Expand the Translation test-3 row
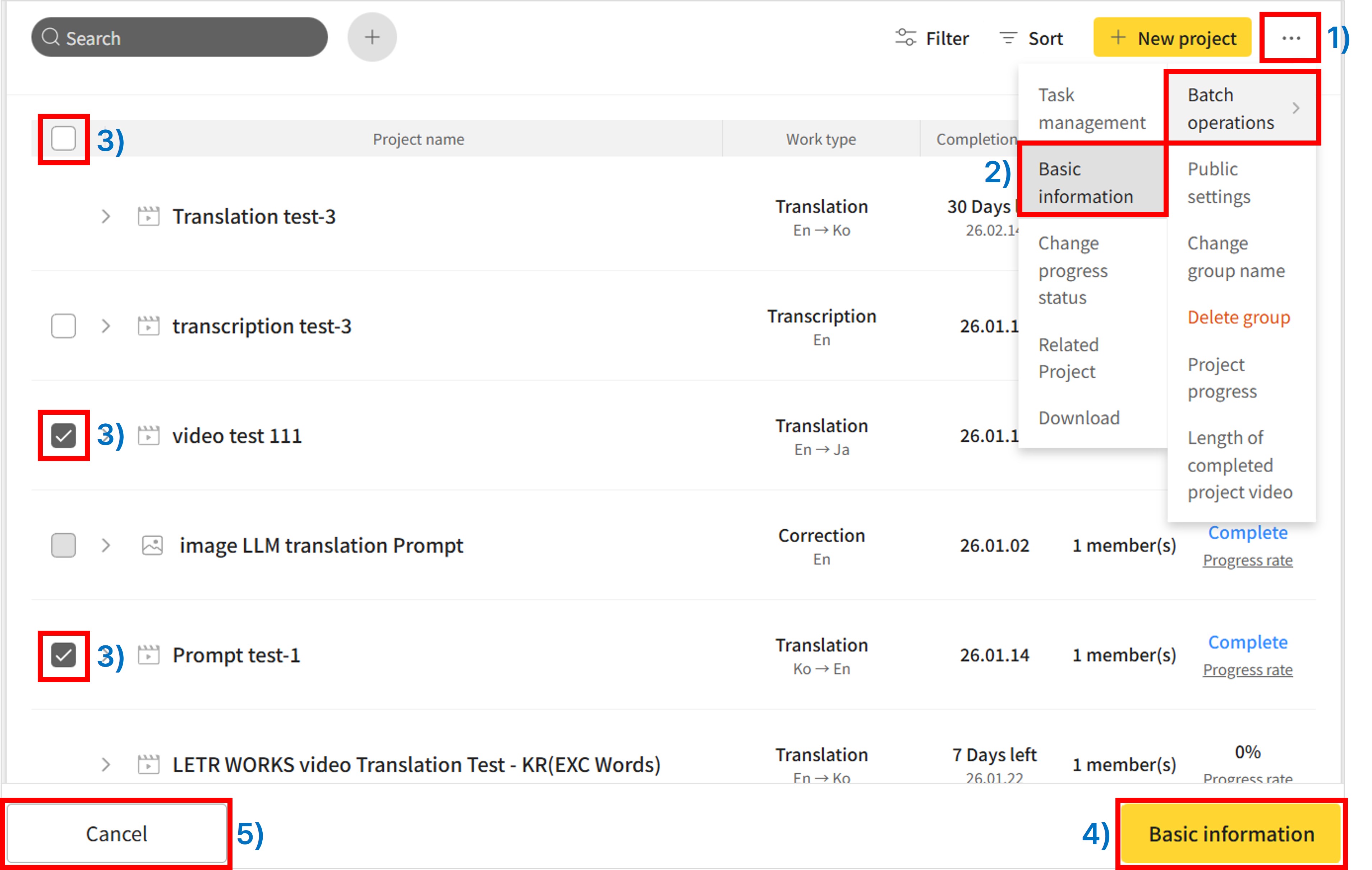 pos(105,216)
